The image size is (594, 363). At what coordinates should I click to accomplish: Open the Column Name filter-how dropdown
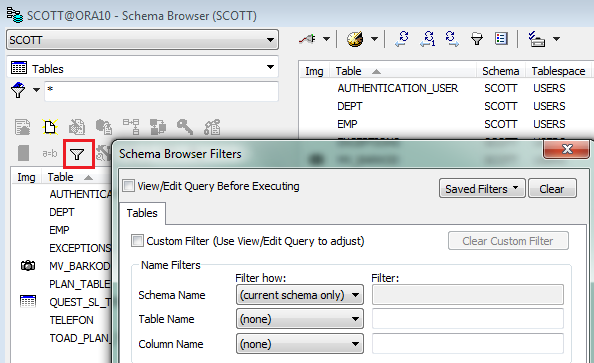coord(300,344)
